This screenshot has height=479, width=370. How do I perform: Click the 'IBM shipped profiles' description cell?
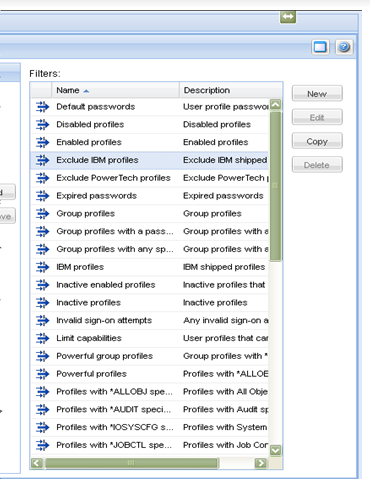coord(224,267)
